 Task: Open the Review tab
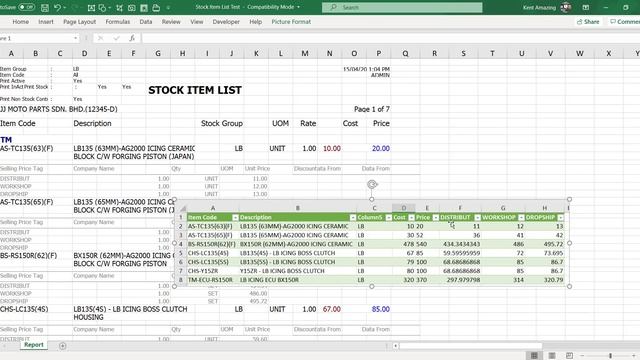pos(171,22)
